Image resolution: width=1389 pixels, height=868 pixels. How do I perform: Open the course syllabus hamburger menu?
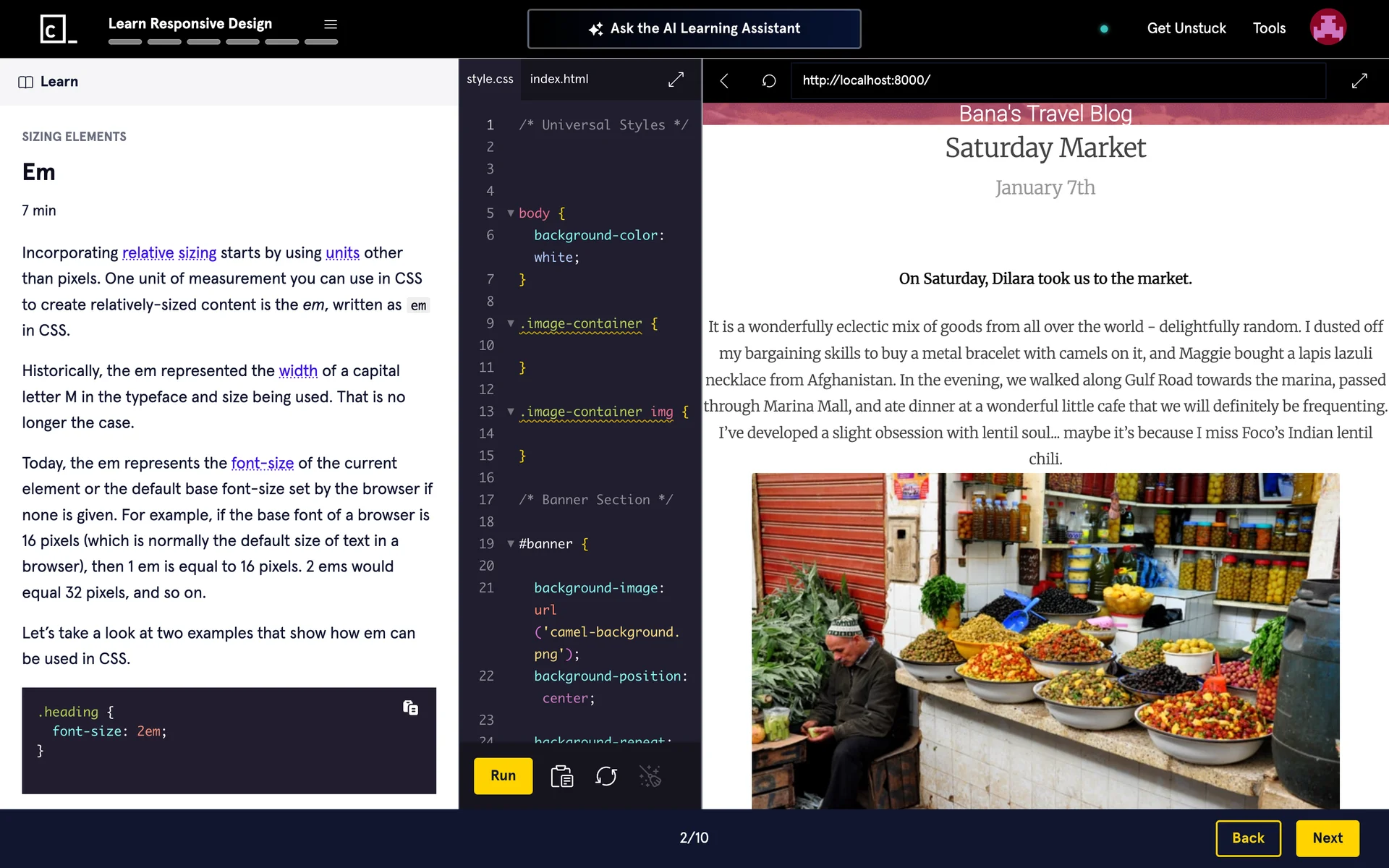point(331,25)
